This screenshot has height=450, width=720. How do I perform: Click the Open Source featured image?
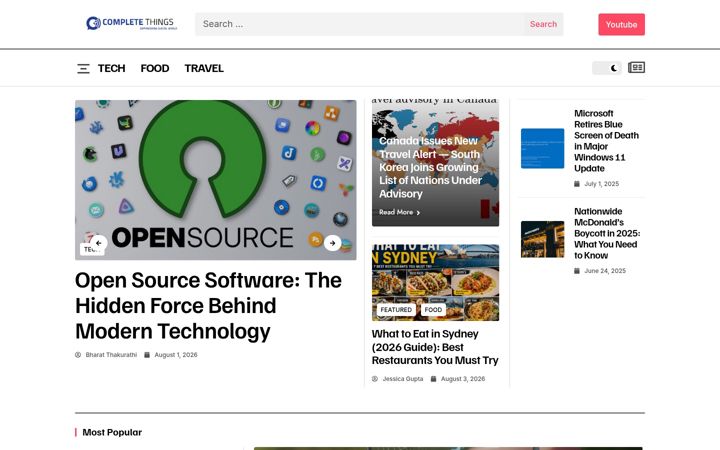click(x=215, y=180)
